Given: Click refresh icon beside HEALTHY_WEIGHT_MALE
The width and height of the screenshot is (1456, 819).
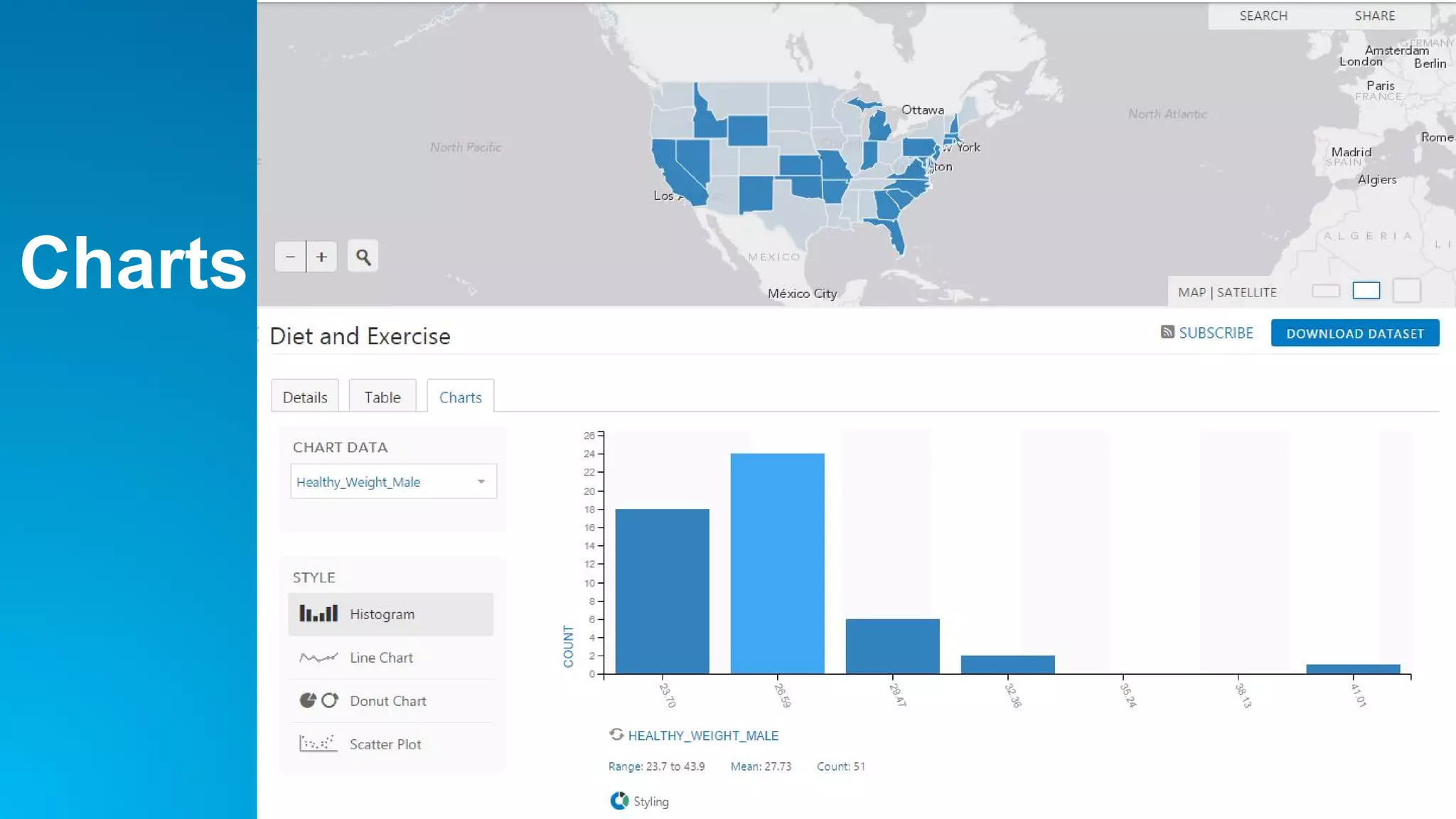Looking at the screenshot, I should [616, 734].
